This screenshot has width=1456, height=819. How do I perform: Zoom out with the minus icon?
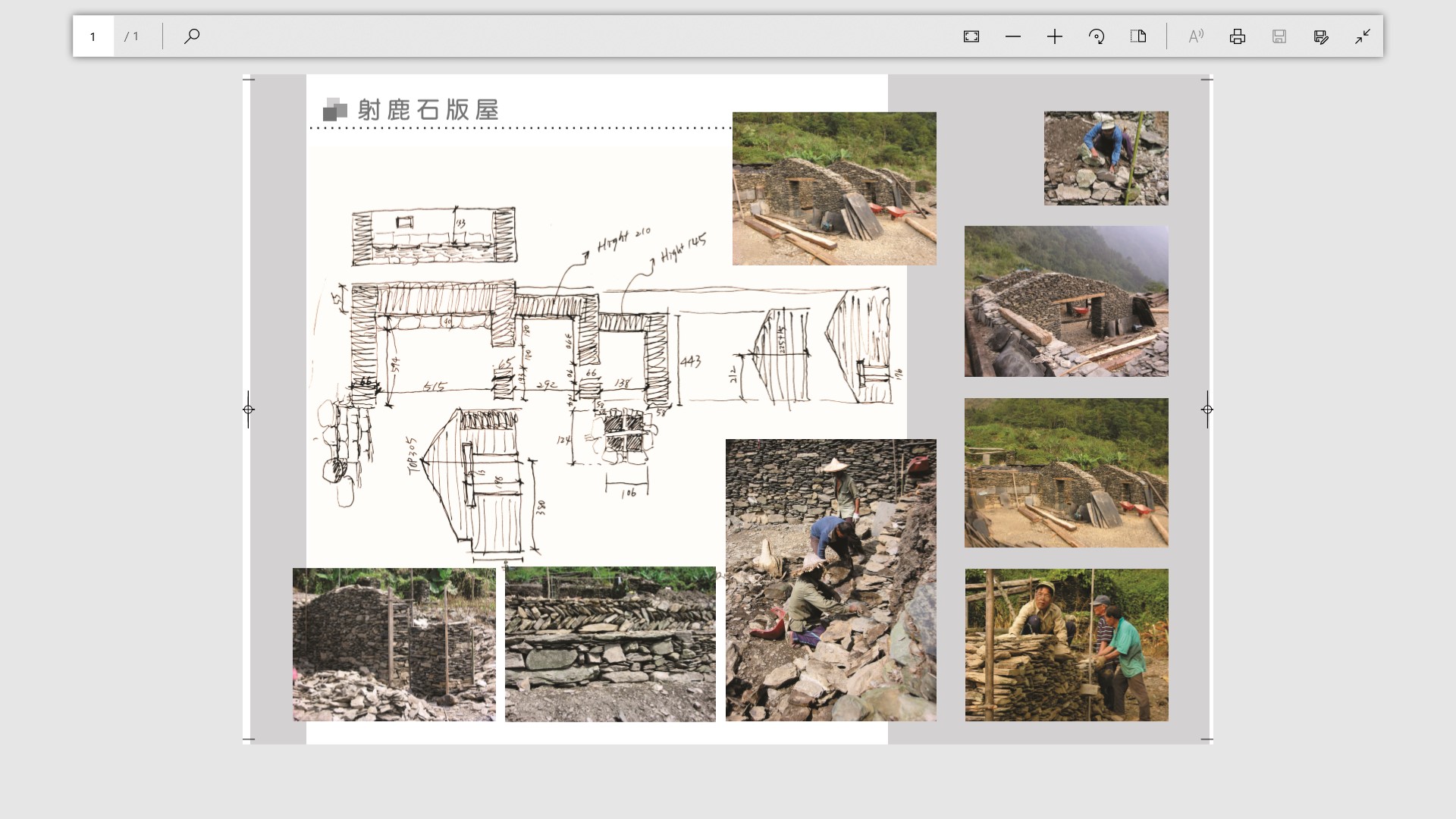(1013, 36)
